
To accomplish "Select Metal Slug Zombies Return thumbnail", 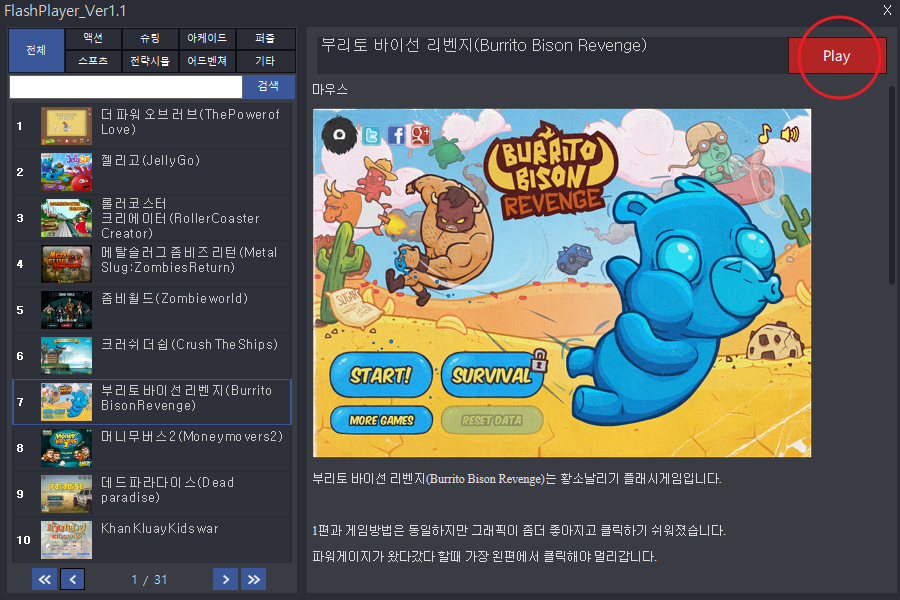I will coord(66,264).
